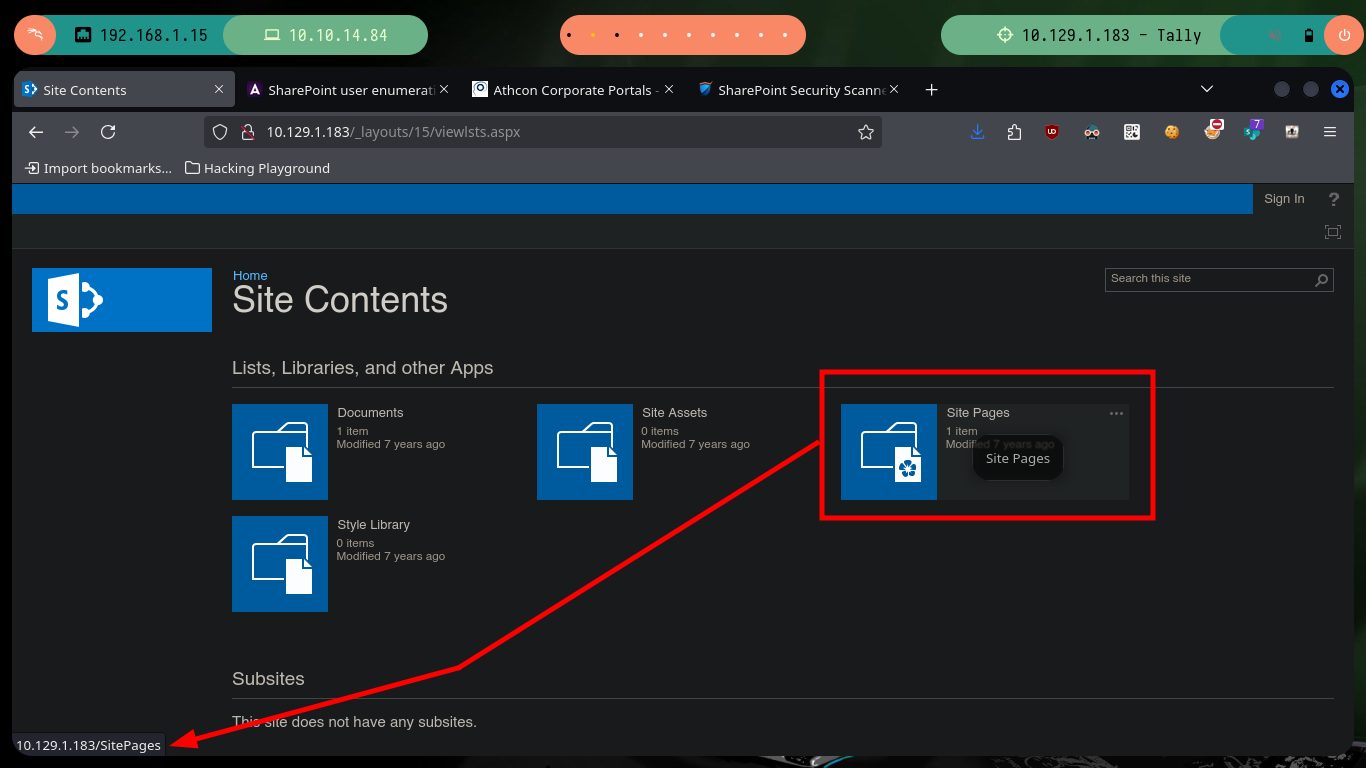Open a new browser tab
Viewport: 1366px width, 768px height.
931,89
